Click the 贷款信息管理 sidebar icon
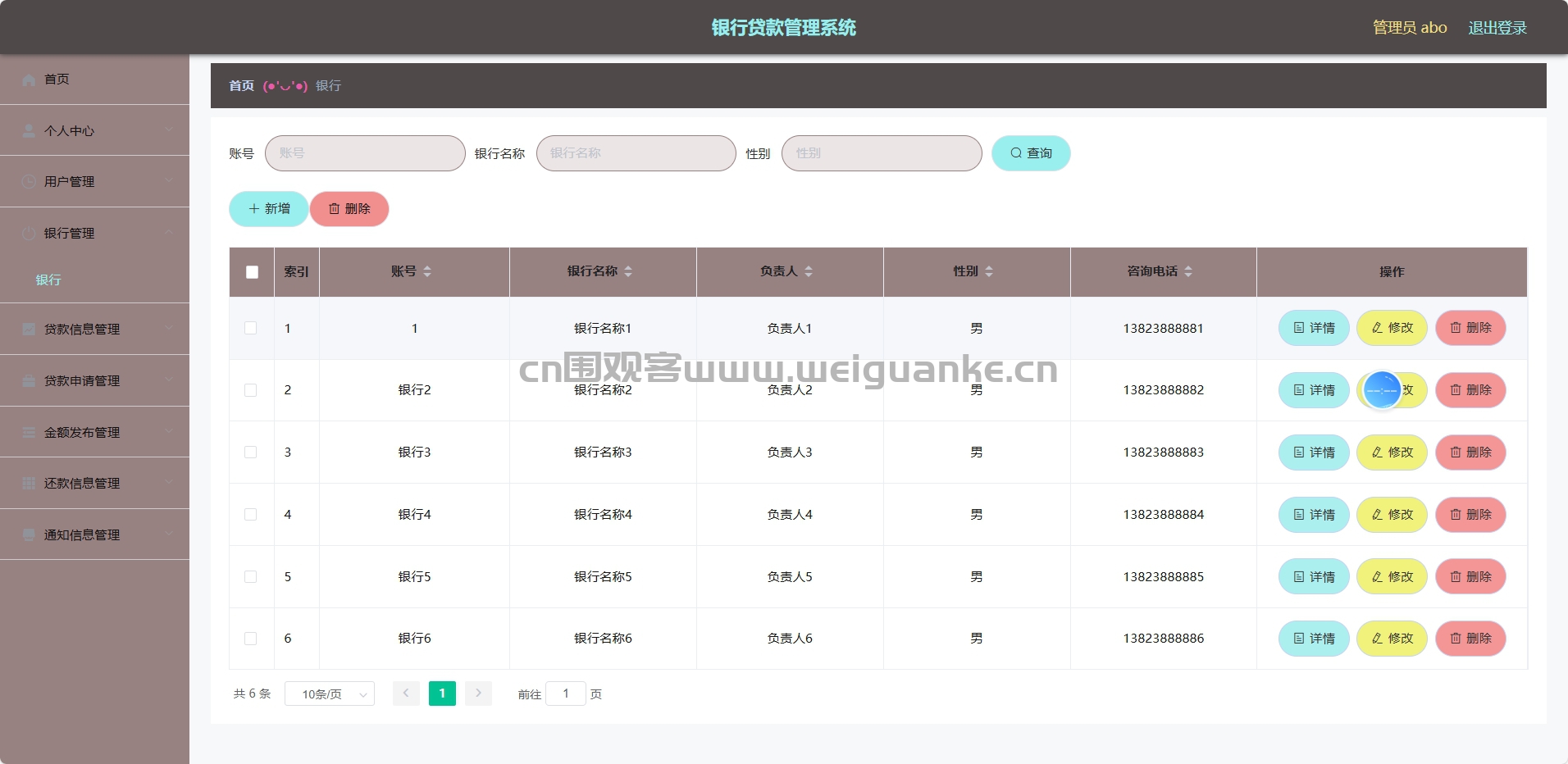 click(x=29, y=329)
